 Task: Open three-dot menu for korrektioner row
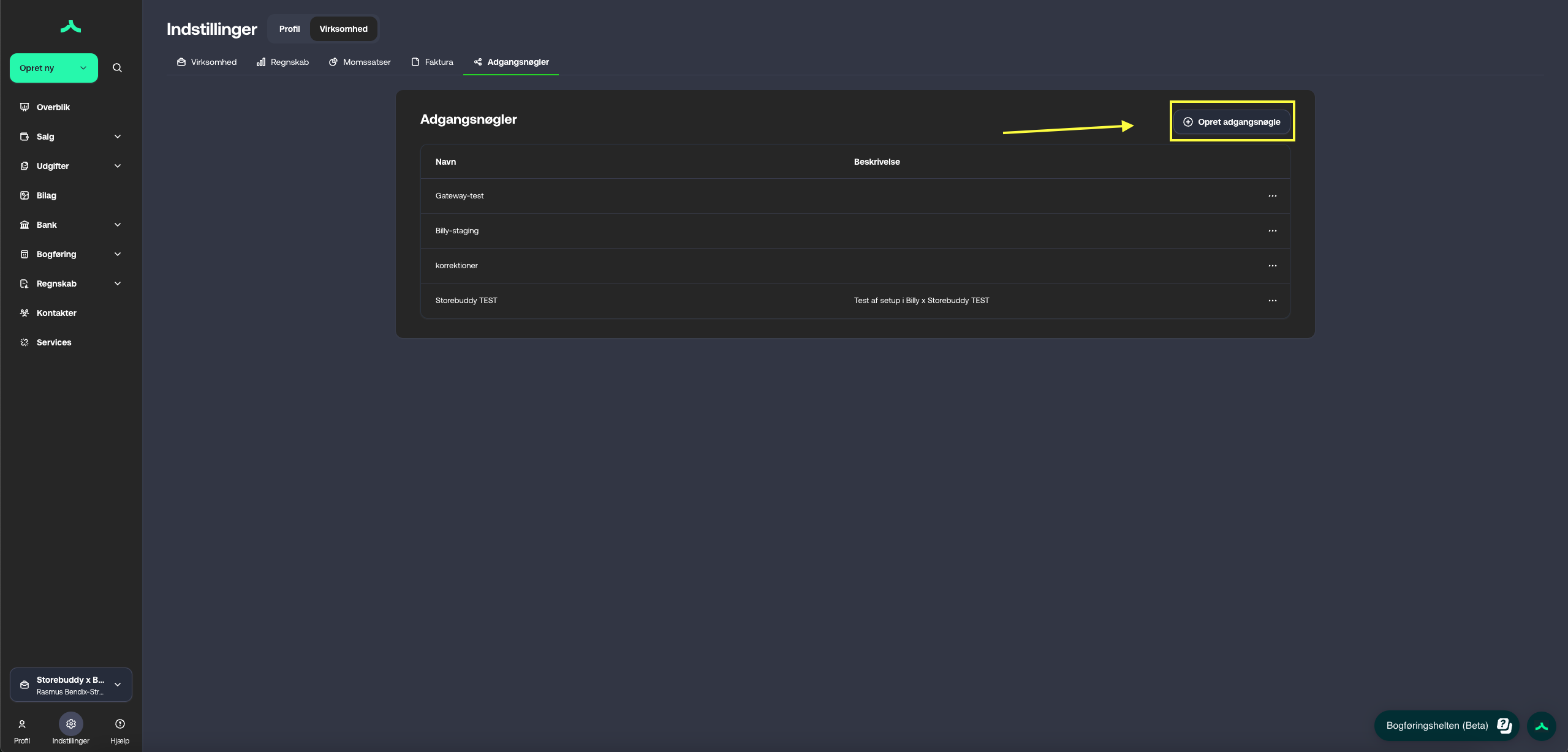pos(1272,266)
